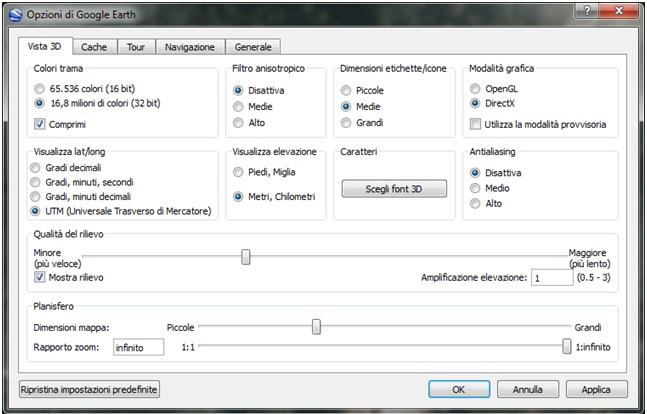Click the Rapporto zoom text field
Screen dimensions: 647x414
point(139,347)
